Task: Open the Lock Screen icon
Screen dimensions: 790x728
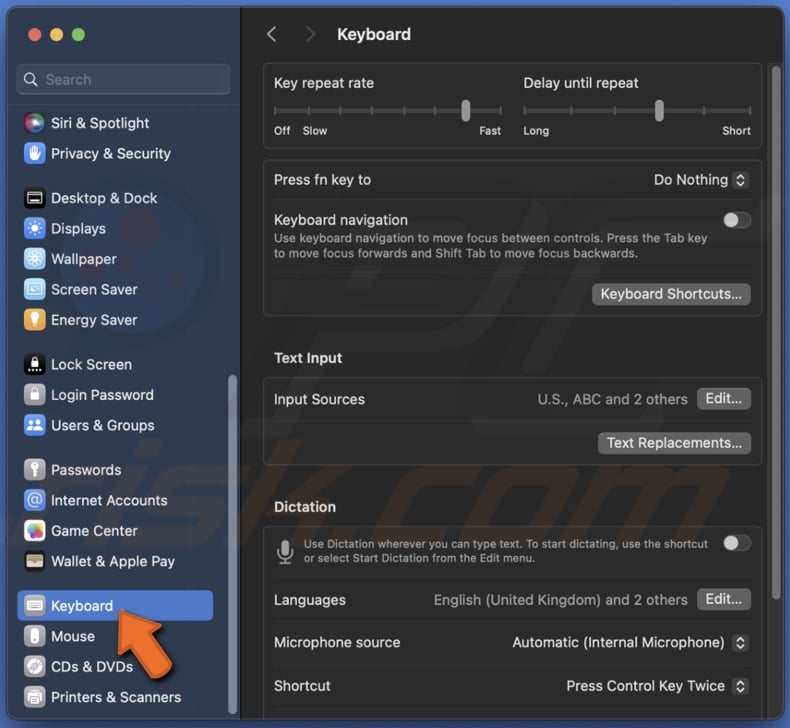Action: (x=34, y=364)
